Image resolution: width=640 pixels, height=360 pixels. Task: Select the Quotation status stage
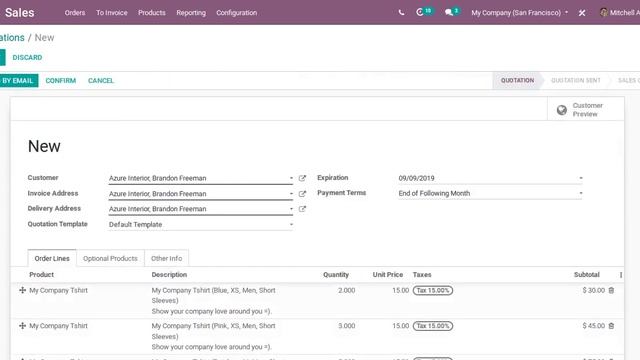(517, 80)
